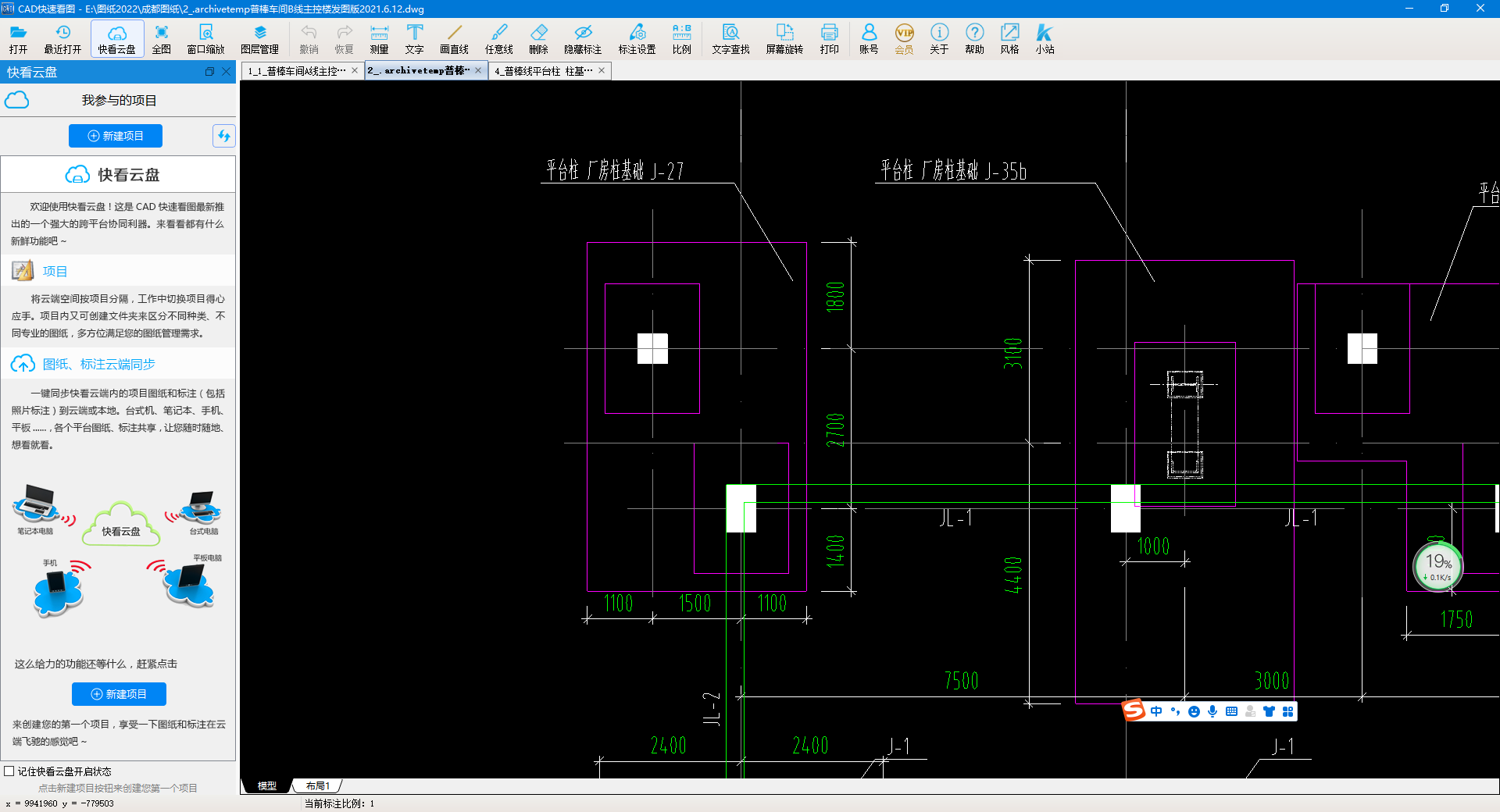The width and height of the screenshot is (1500, 812).
Task: Open the 小站 K icon
Action: [x=1045, y=39]
